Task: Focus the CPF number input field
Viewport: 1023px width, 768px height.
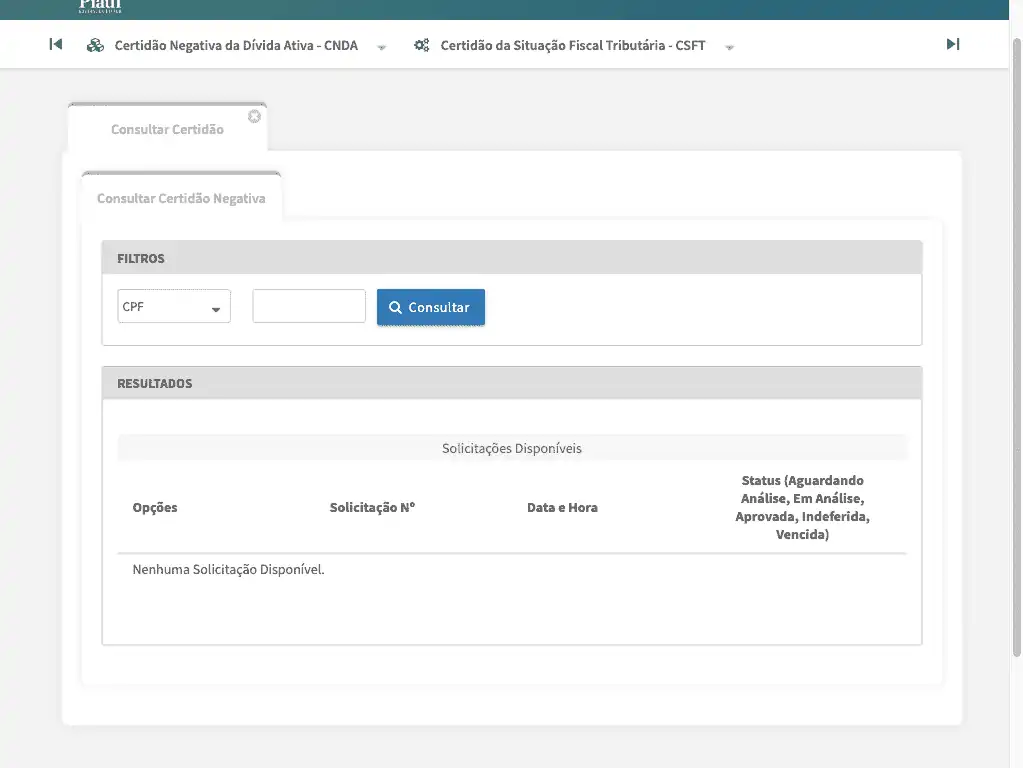Action: click(x=309, y=306)
